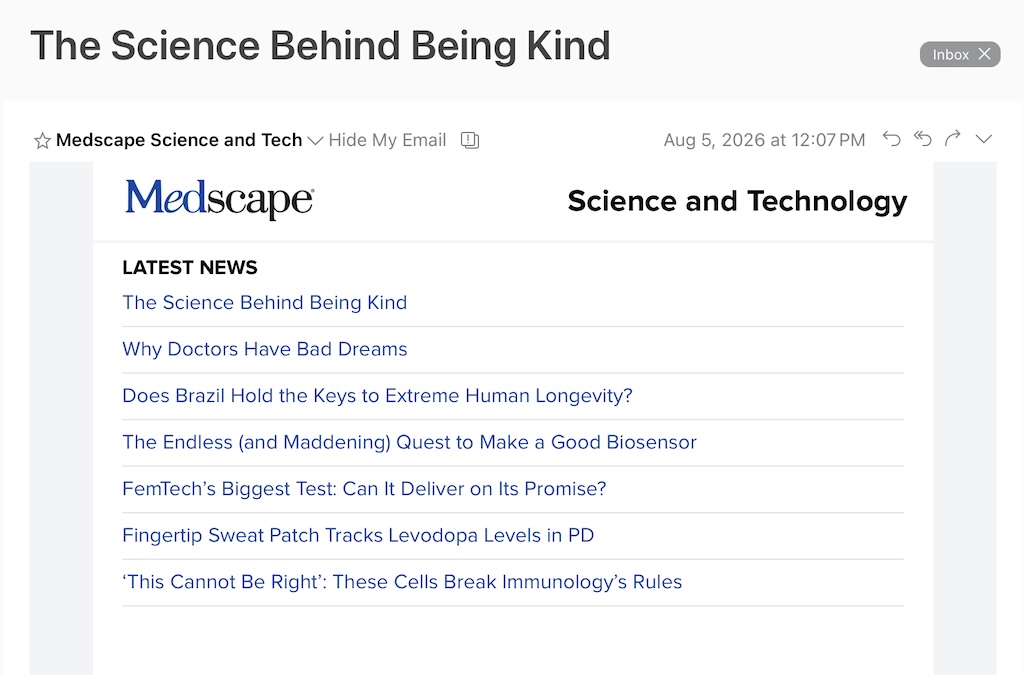This screenshot has height=675, width=1024.
Task: Open the FemTech's Biggest Test link
Action: pos(364,488)
